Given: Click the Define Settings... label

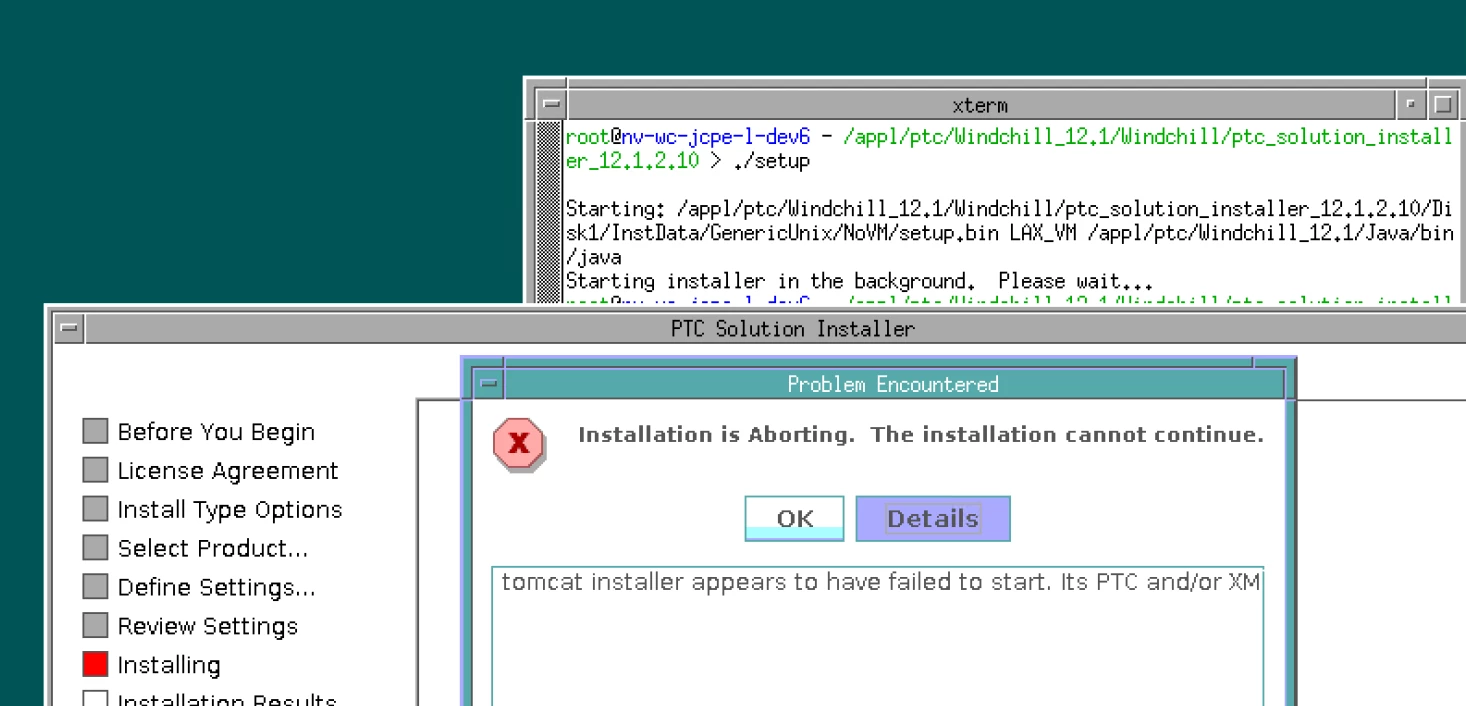Looking at the screenshot, I should point(216,588).
